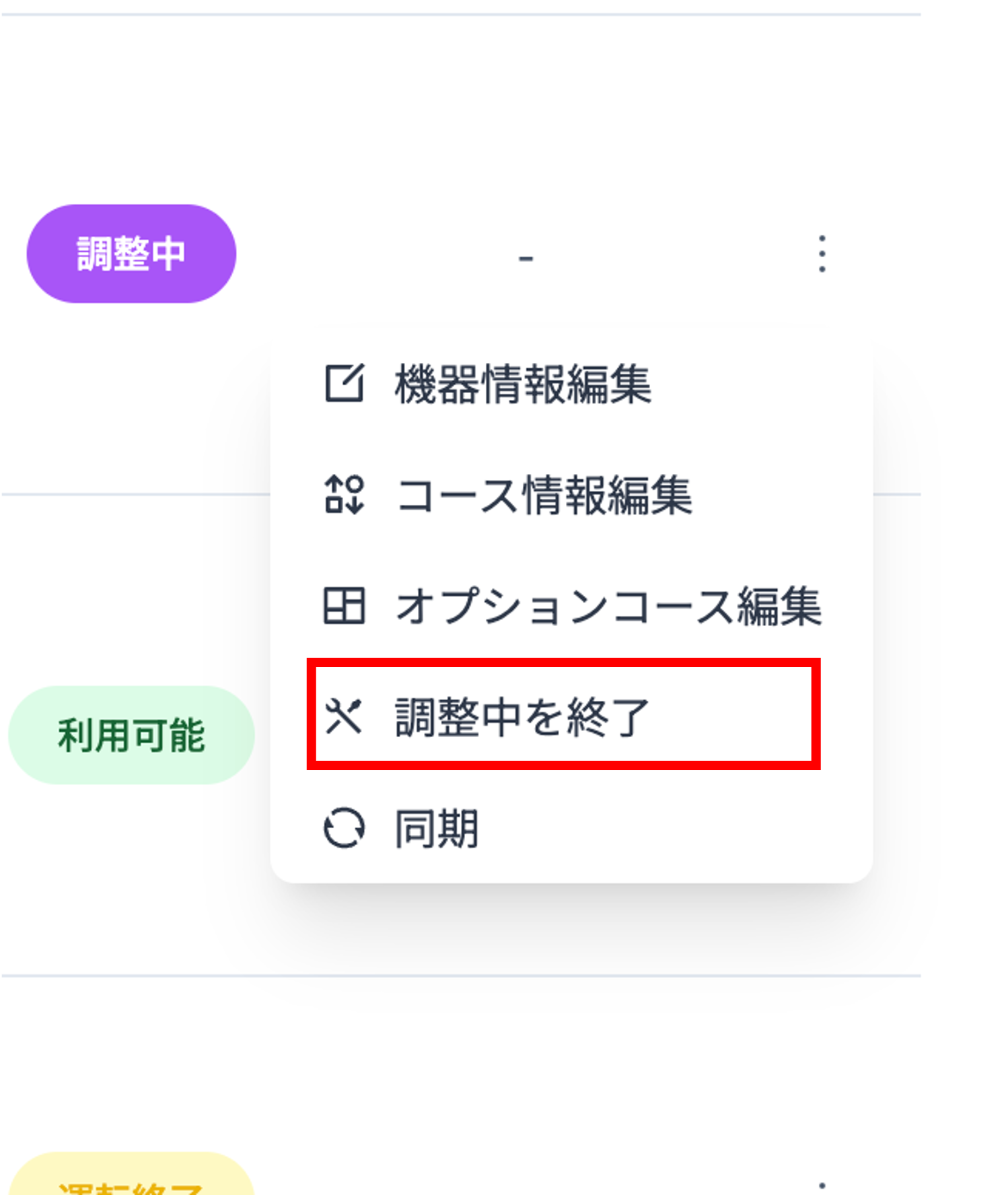Open the kebab menu at the top right

tap(822, 254)
